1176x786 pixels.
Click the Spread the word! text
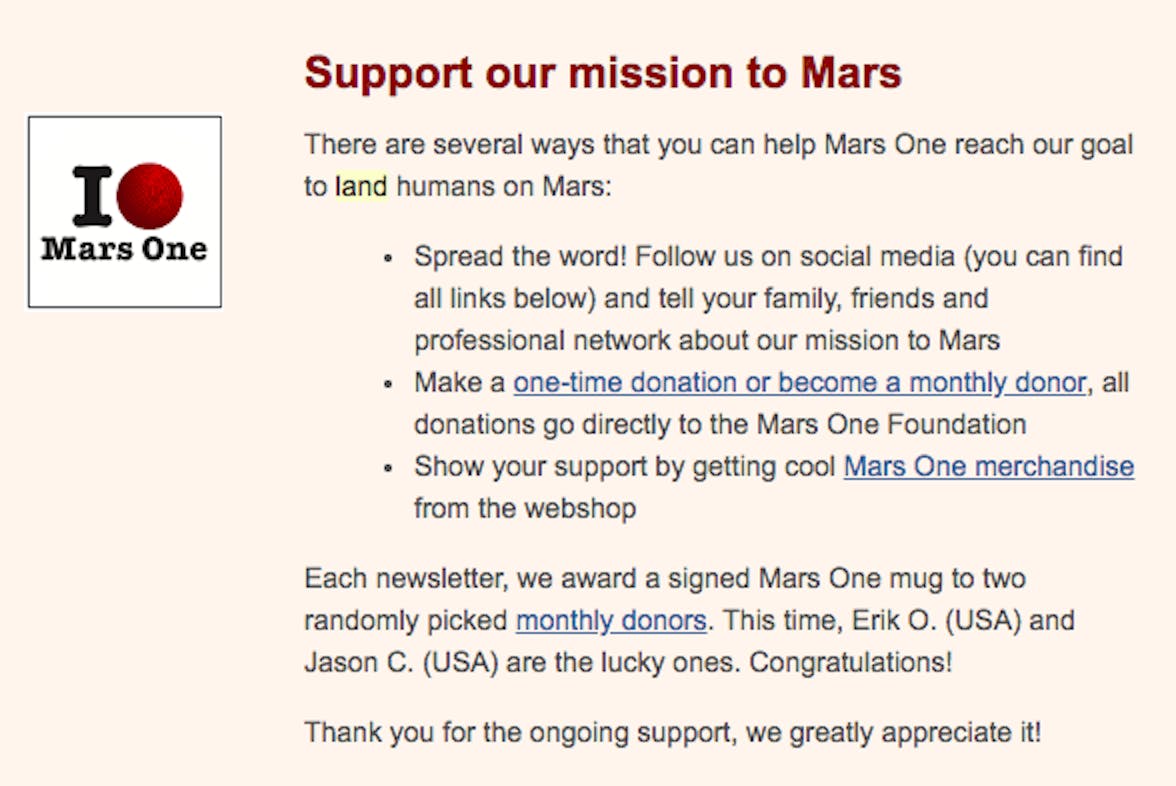click(x=520, y=256)
